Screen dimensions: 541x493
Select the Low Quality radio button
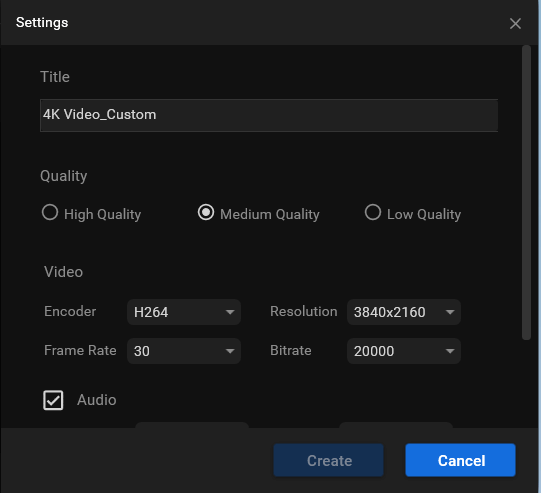[x=373, y=212]
